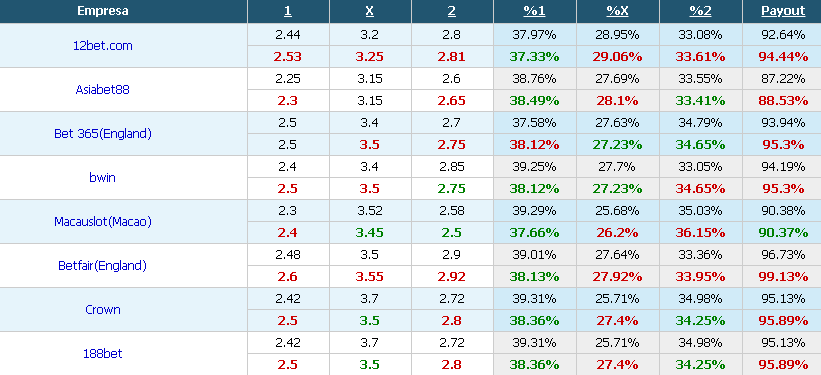The height and width of the screenshot is (375, 821).
Task: Open the Asiabet88 bookmaker link
Action: coord(103,90)
